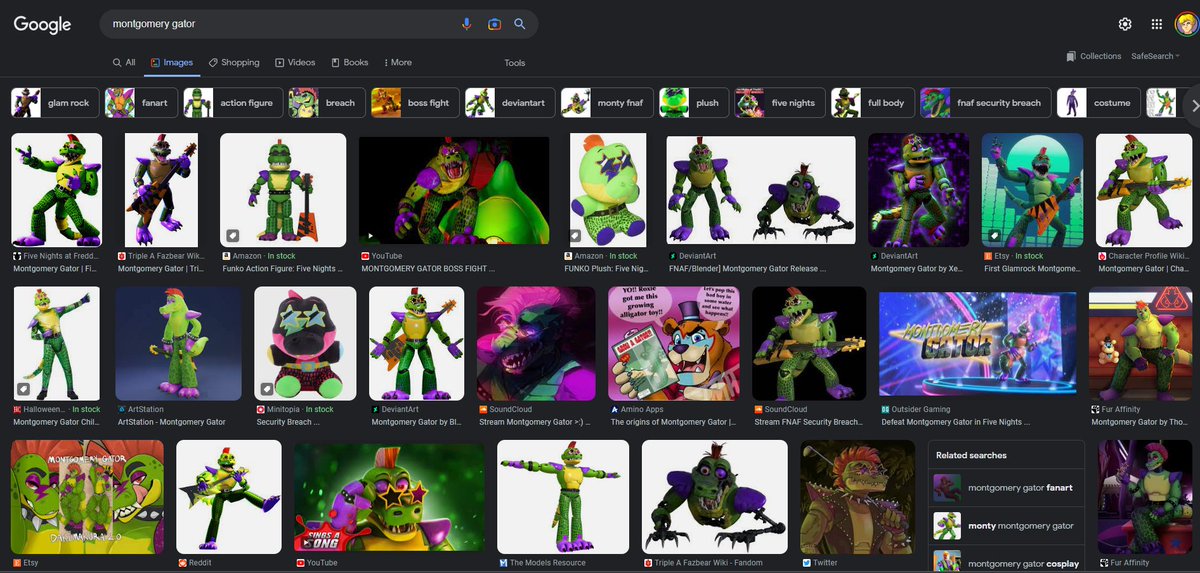Viewport: 1200px width, 573px height.
Task: Open the Amino Apps comic thumbnail
Action: 673,344
